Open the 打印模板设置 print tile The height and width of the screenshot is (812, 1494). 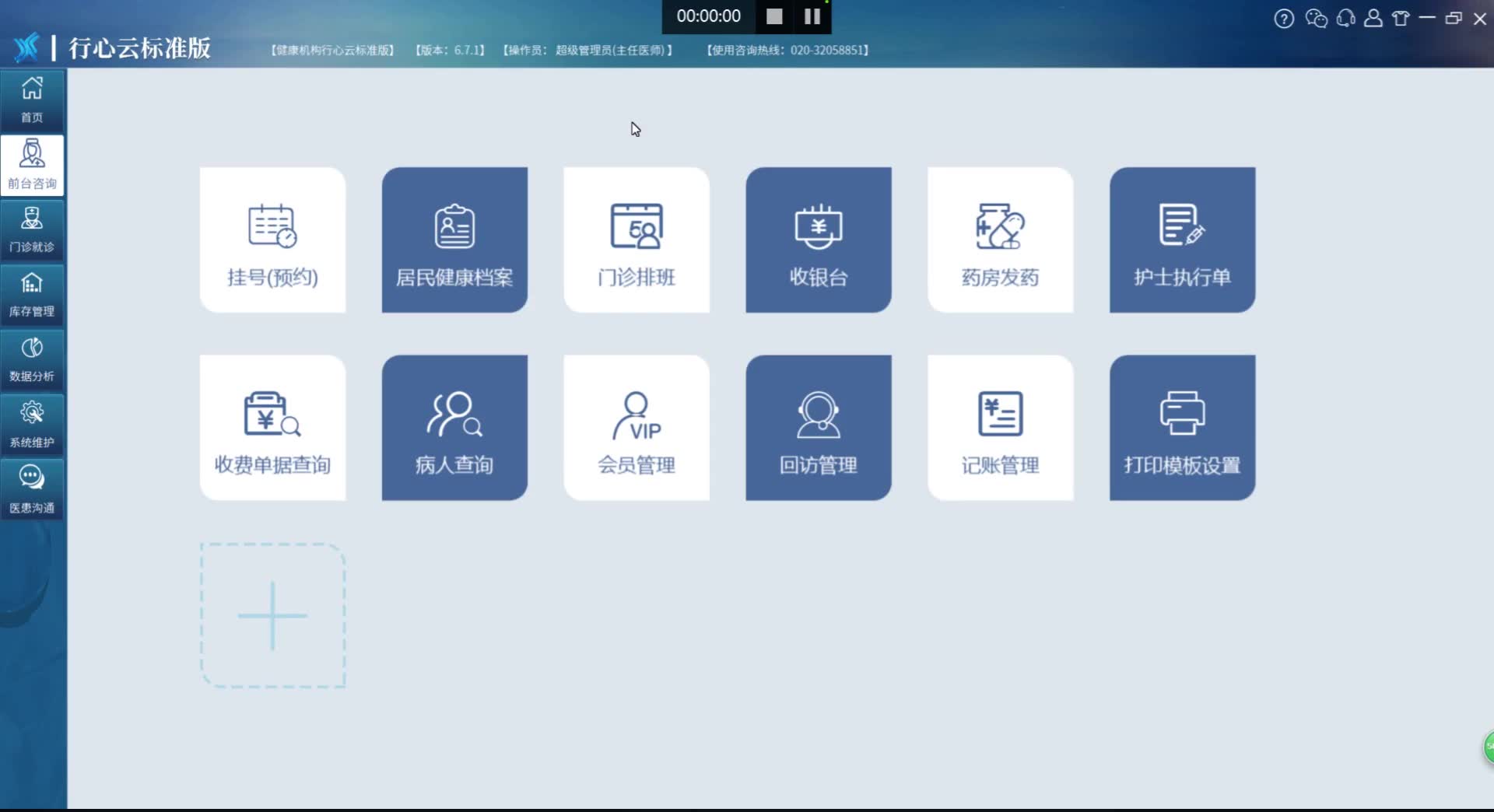(x=1182, y=428)
